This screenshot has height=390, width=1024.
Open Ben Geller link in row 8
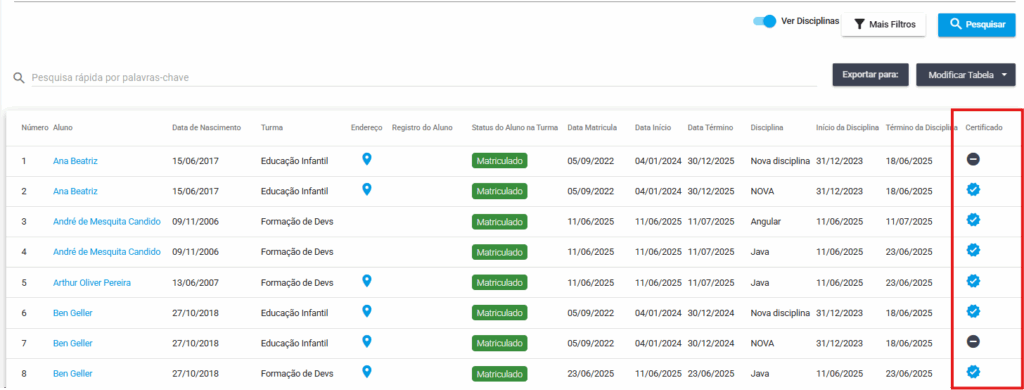[72, 374]
